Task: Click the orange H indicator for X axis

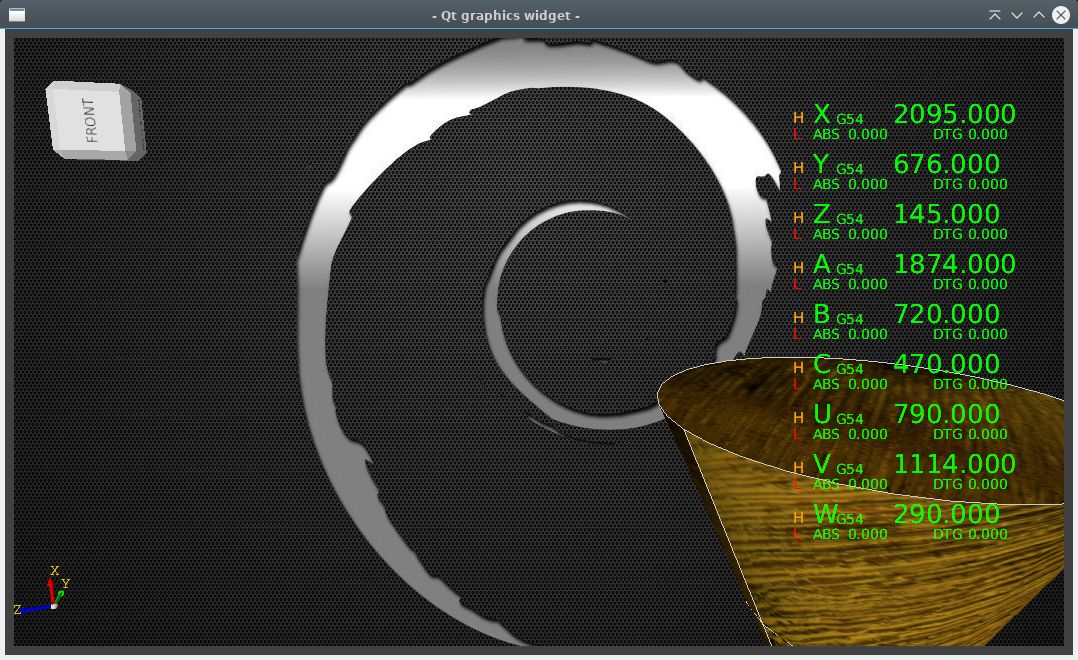Action: pyautogui.click(x=798, y=118)
